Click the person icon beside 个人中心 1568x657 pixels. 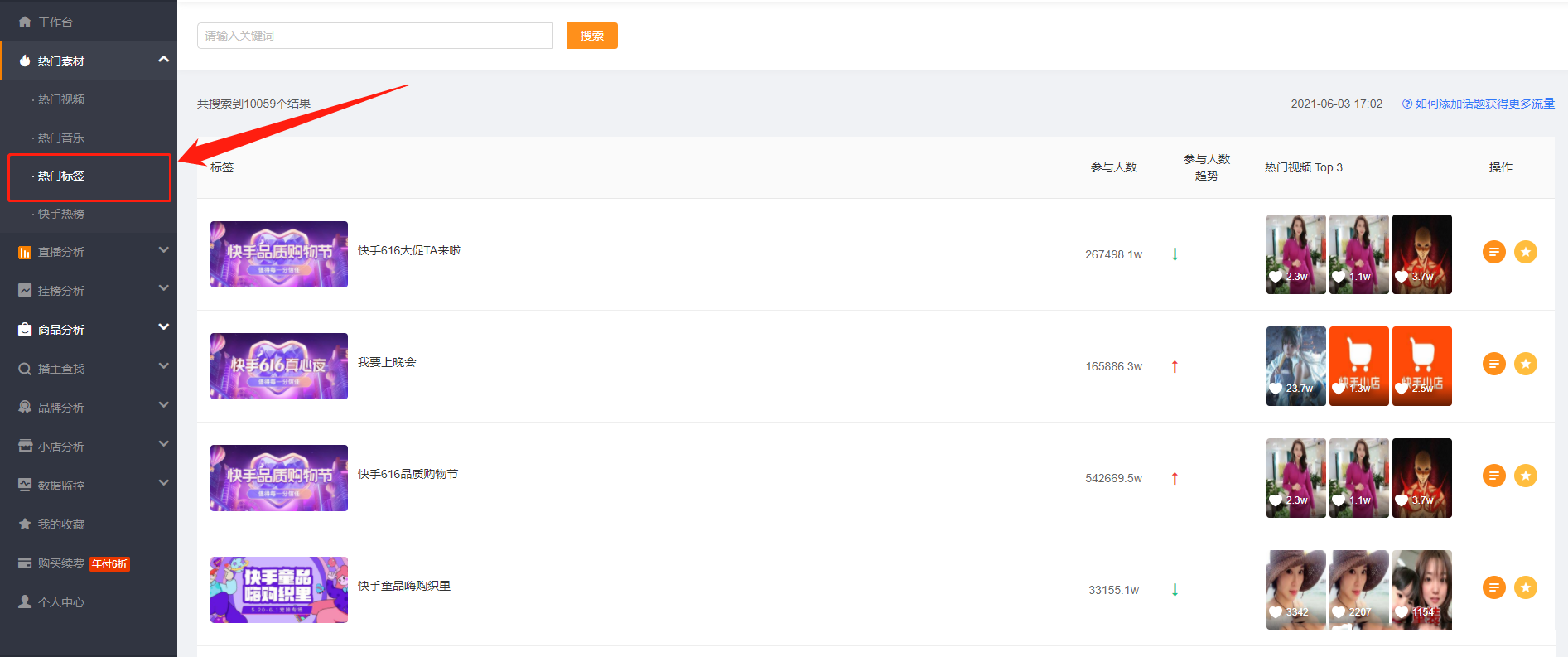[25, 601]
